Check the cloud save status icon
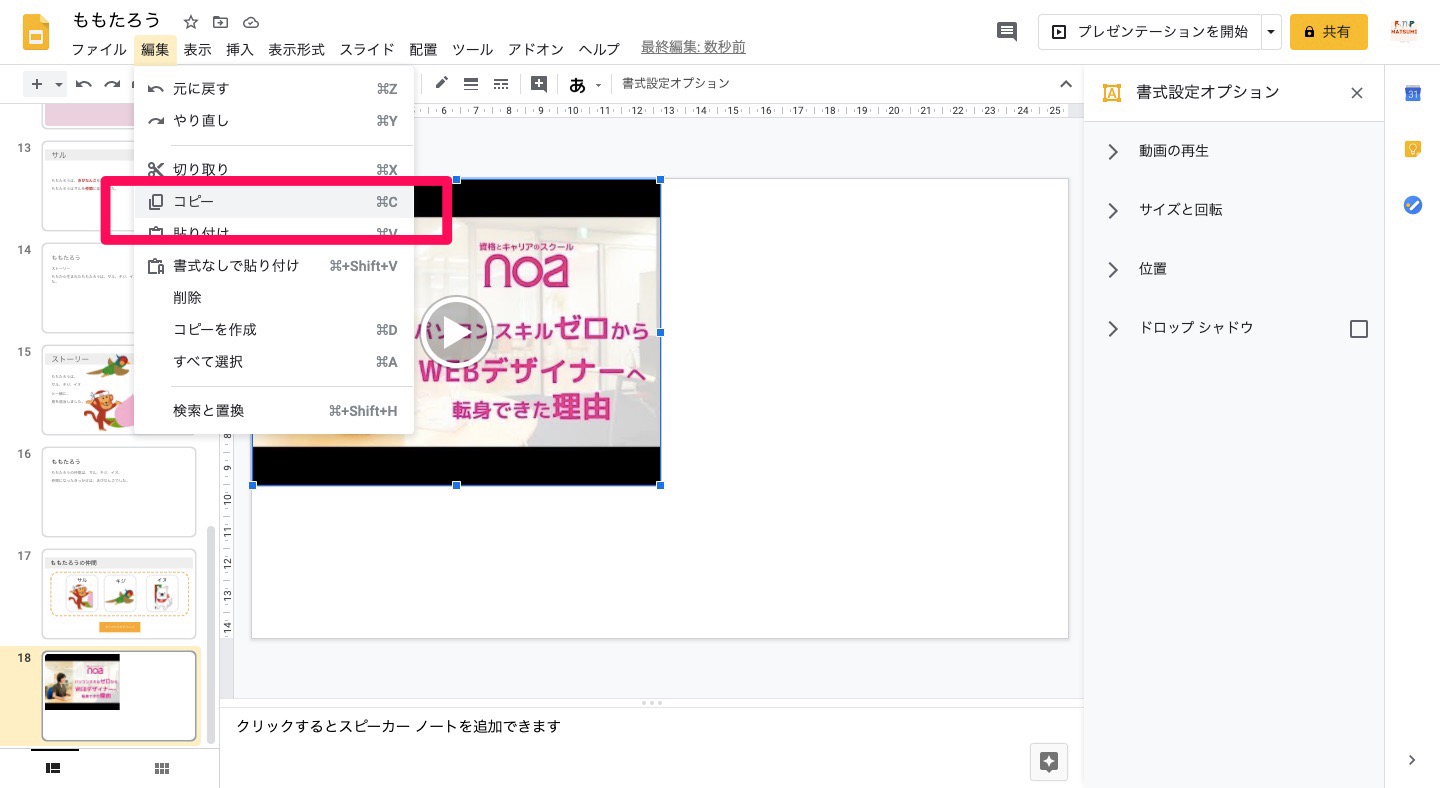Image resolution: width=1440 pixels, height=788 pixels. [251, 22]
